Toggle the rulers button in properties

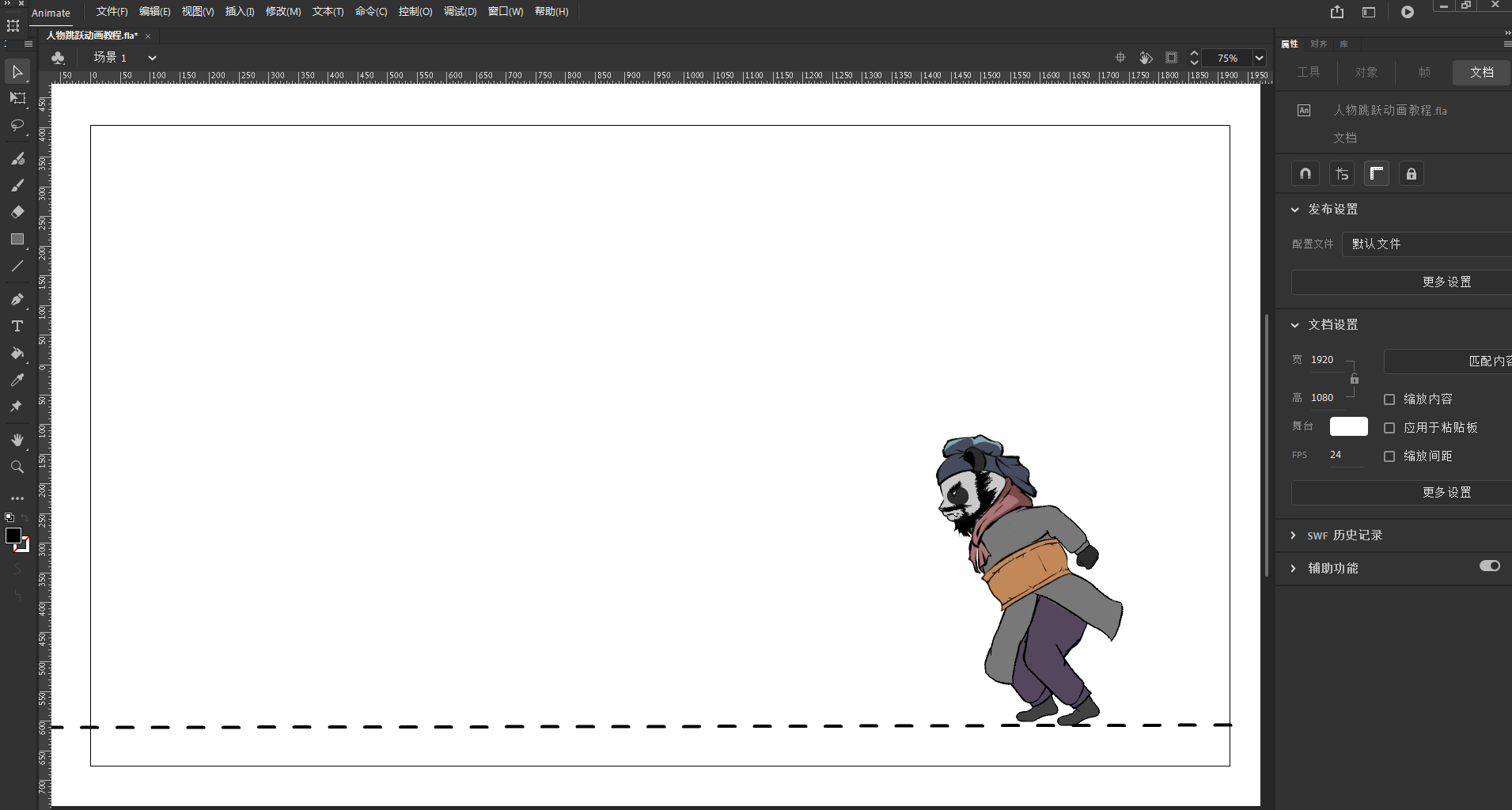1377,174
